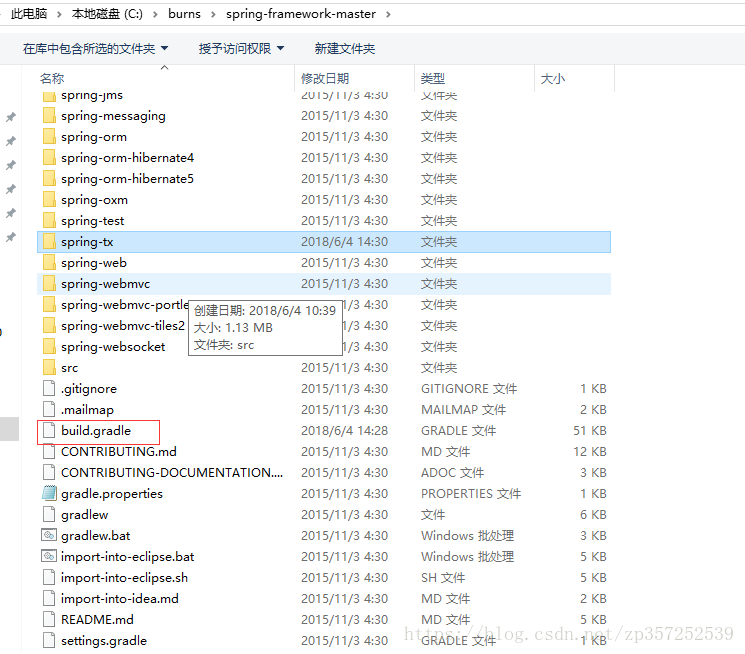Image resolution: width=745 pixels, height=654 pixels.
Task: Click the import-into-idea.md file icon
Action: click(49, 598)
